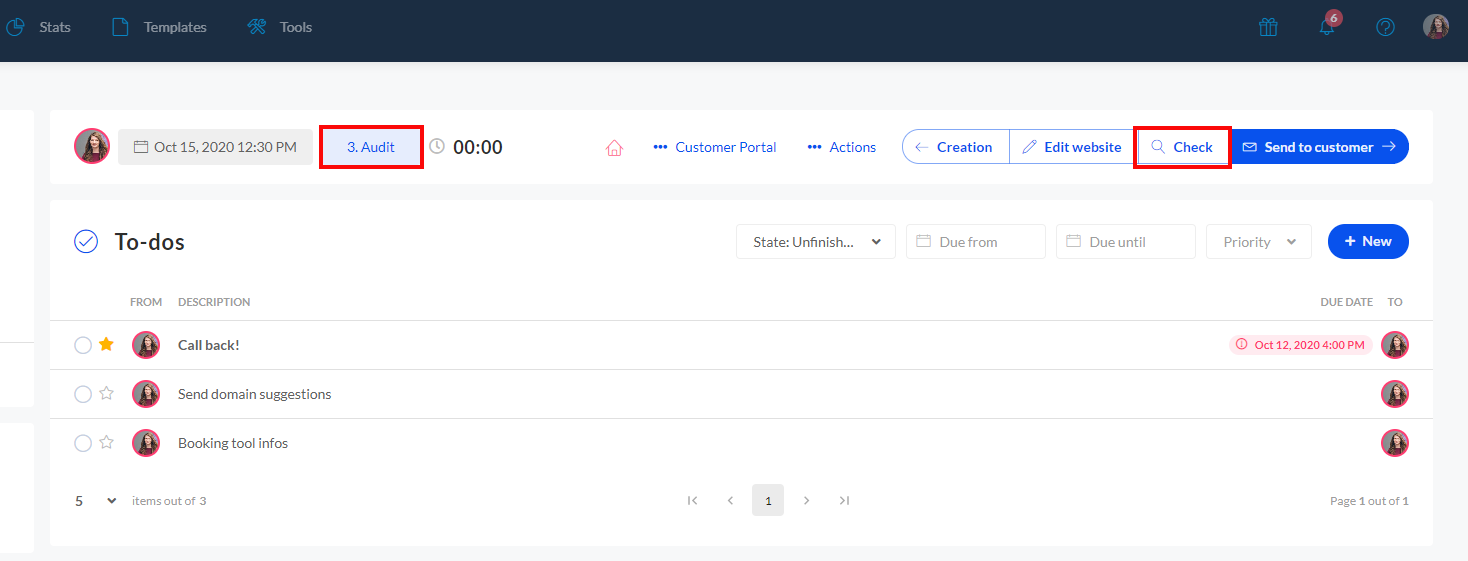Viewport: 1468px width, 561px height.
Task: Open the Templates menu
Action: coord(160,27)
